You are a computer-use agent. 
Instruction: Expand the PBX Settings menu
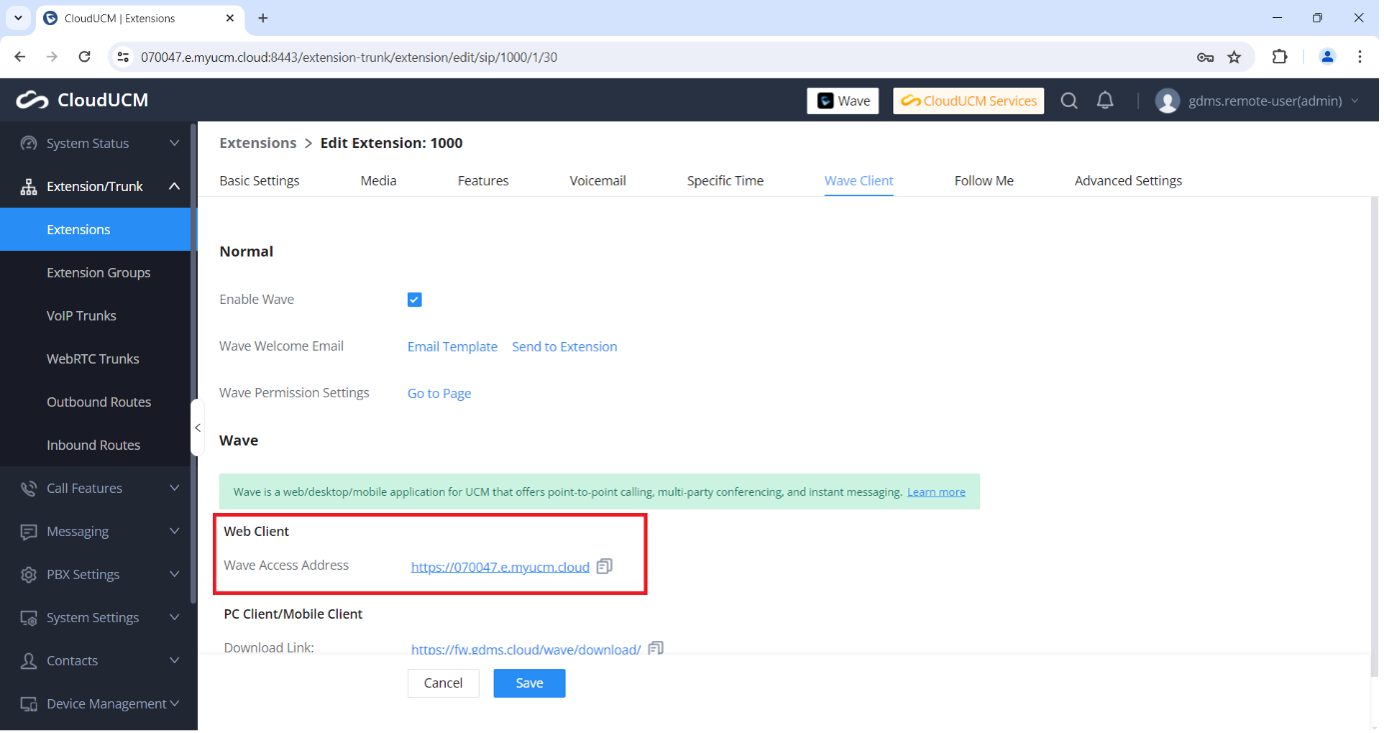pyautogui.click(x=98, y=574)
